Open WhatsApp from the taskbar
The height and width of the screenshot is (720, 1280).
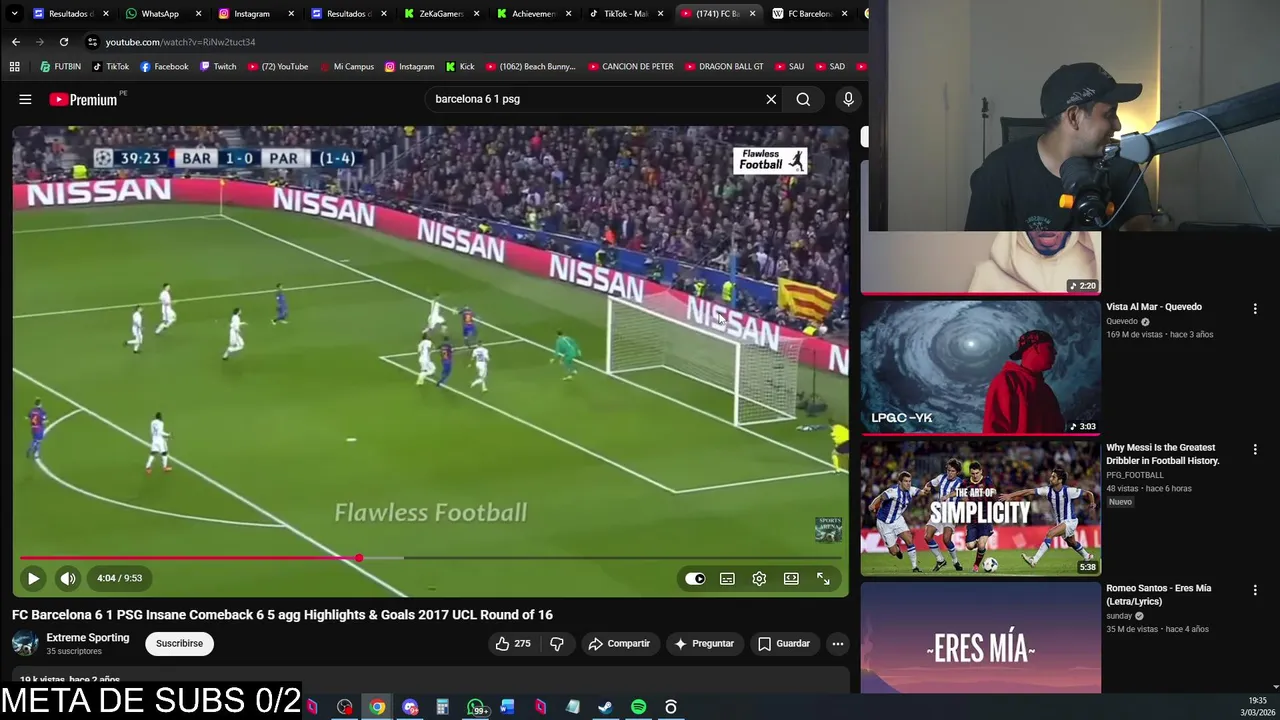click(x=476, y=707)
